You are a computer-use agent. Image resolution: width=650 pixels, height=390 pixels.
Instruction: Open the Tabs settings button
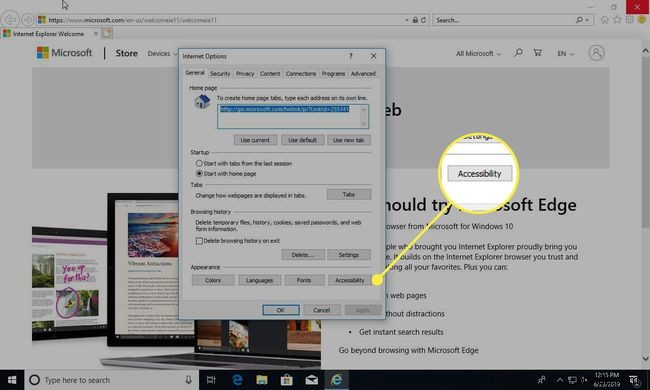(349, 194)
